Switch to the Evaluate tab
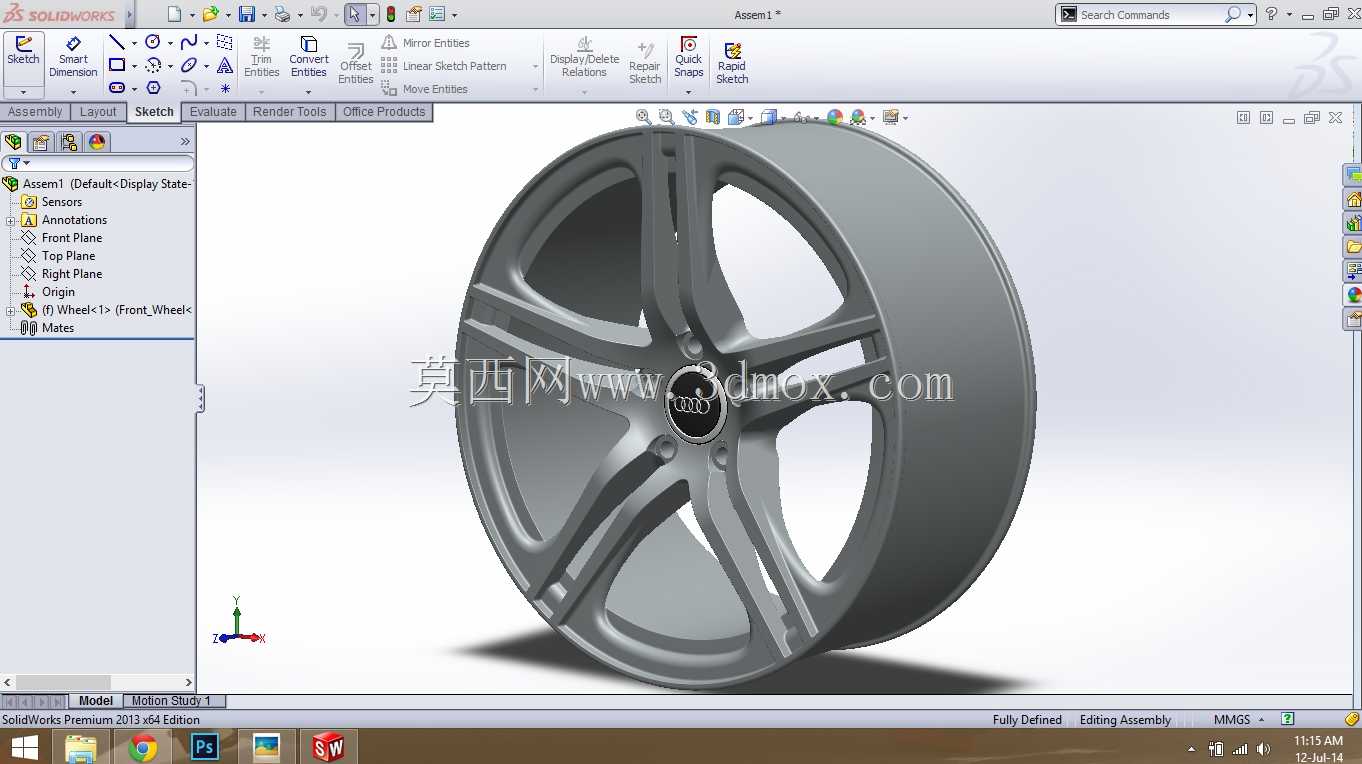This screenshot has width=1362, height=764. [213, 112]
